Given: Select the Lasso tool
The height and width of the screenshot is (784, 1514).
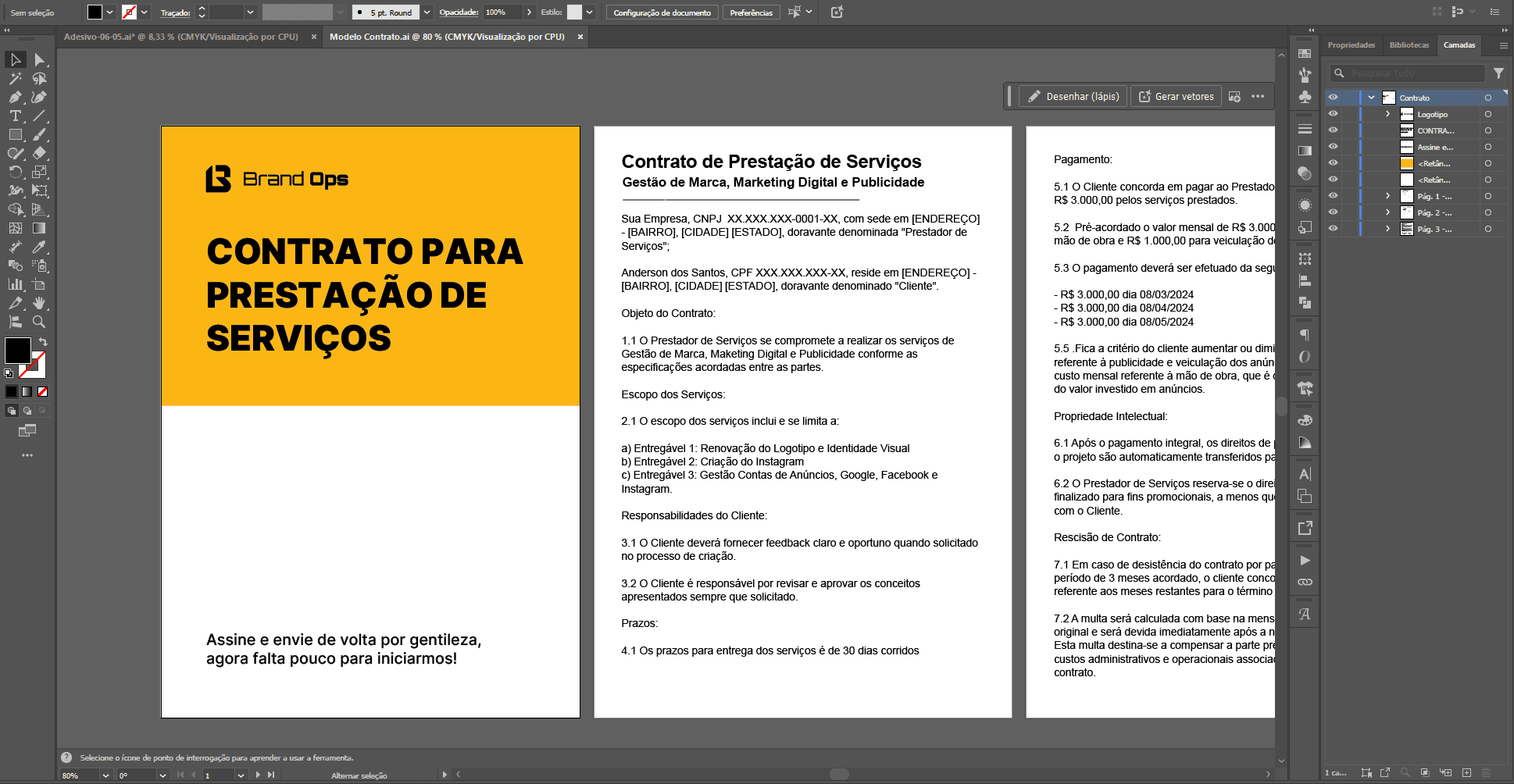Looking at the screenshot, I should [40, 79].
